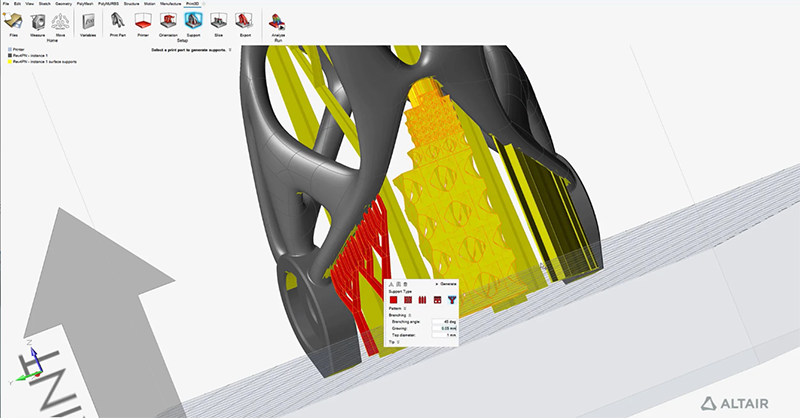This screenshot has width=800, height=418.
Task: Open the File menu
Action: [x=6, y=4]
